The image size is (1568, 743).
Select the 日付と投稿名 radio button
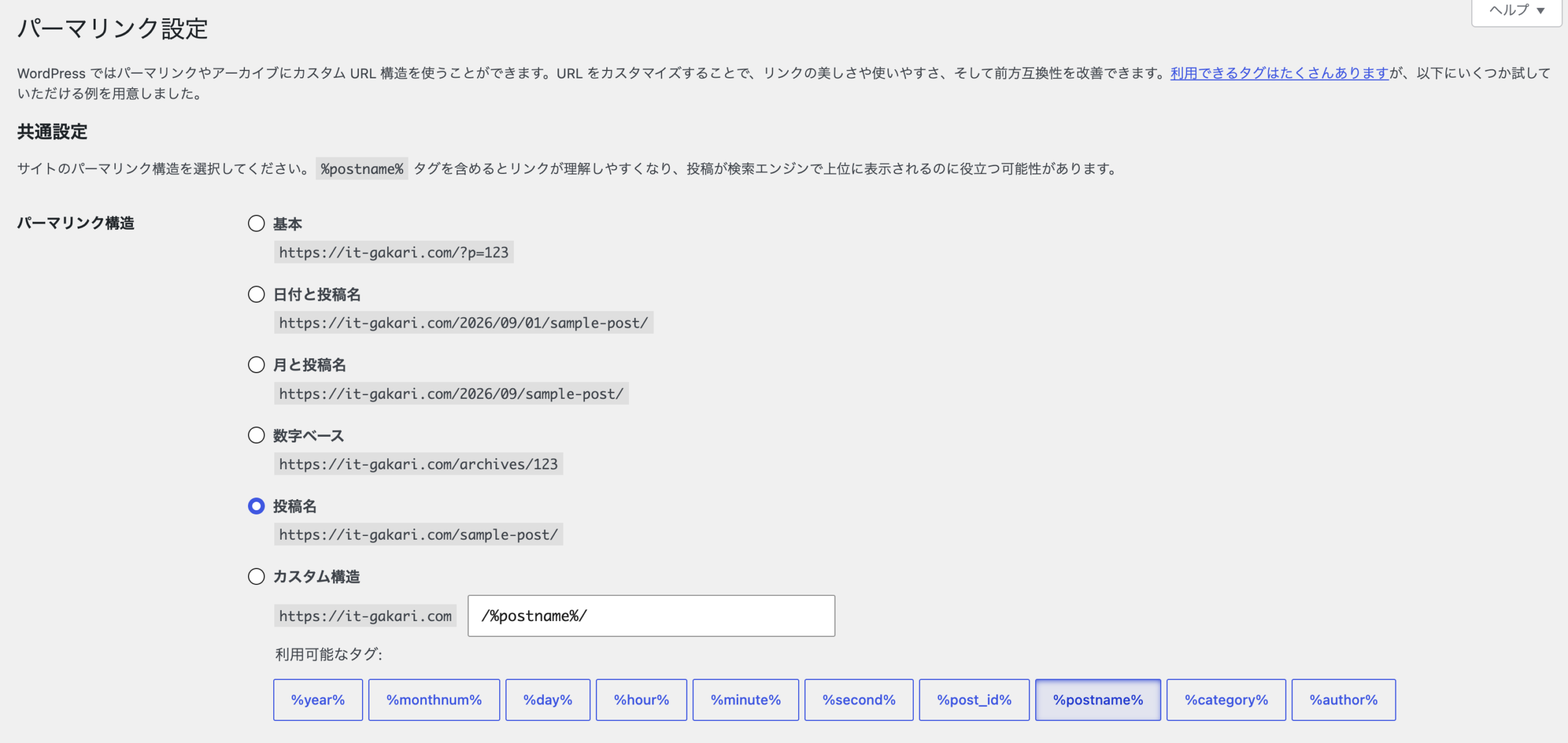click(x=256, y=295)
